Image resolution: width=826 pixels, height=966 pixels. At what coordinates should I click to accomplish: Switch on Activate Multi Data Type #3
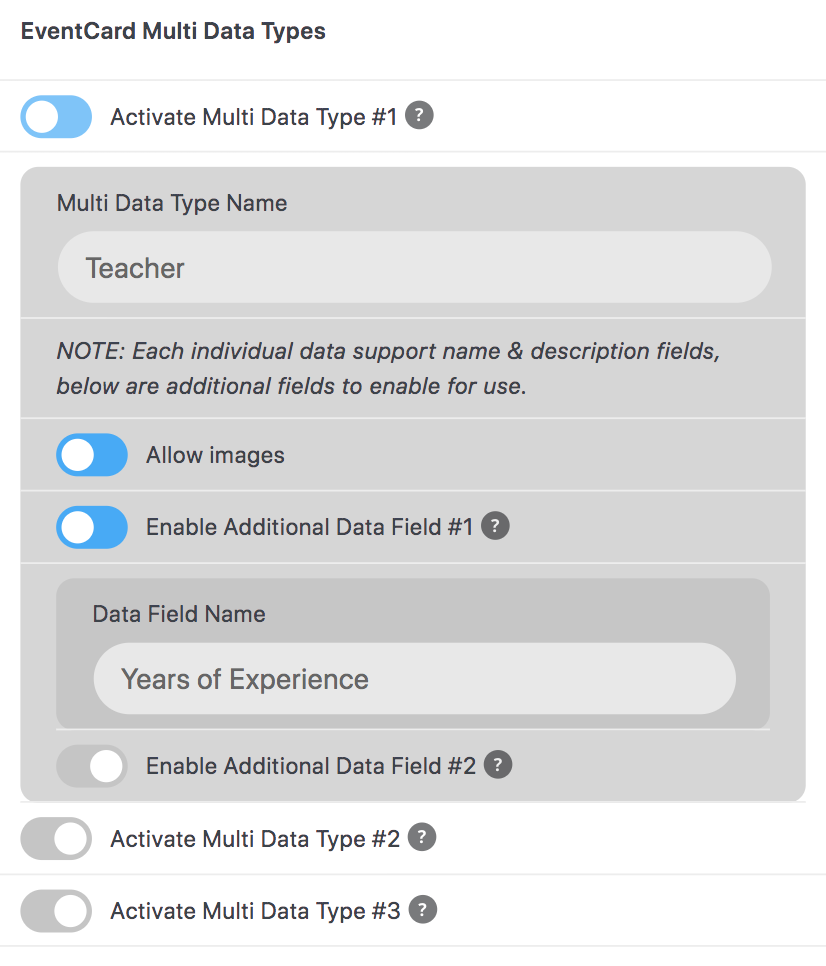[56, 910]
